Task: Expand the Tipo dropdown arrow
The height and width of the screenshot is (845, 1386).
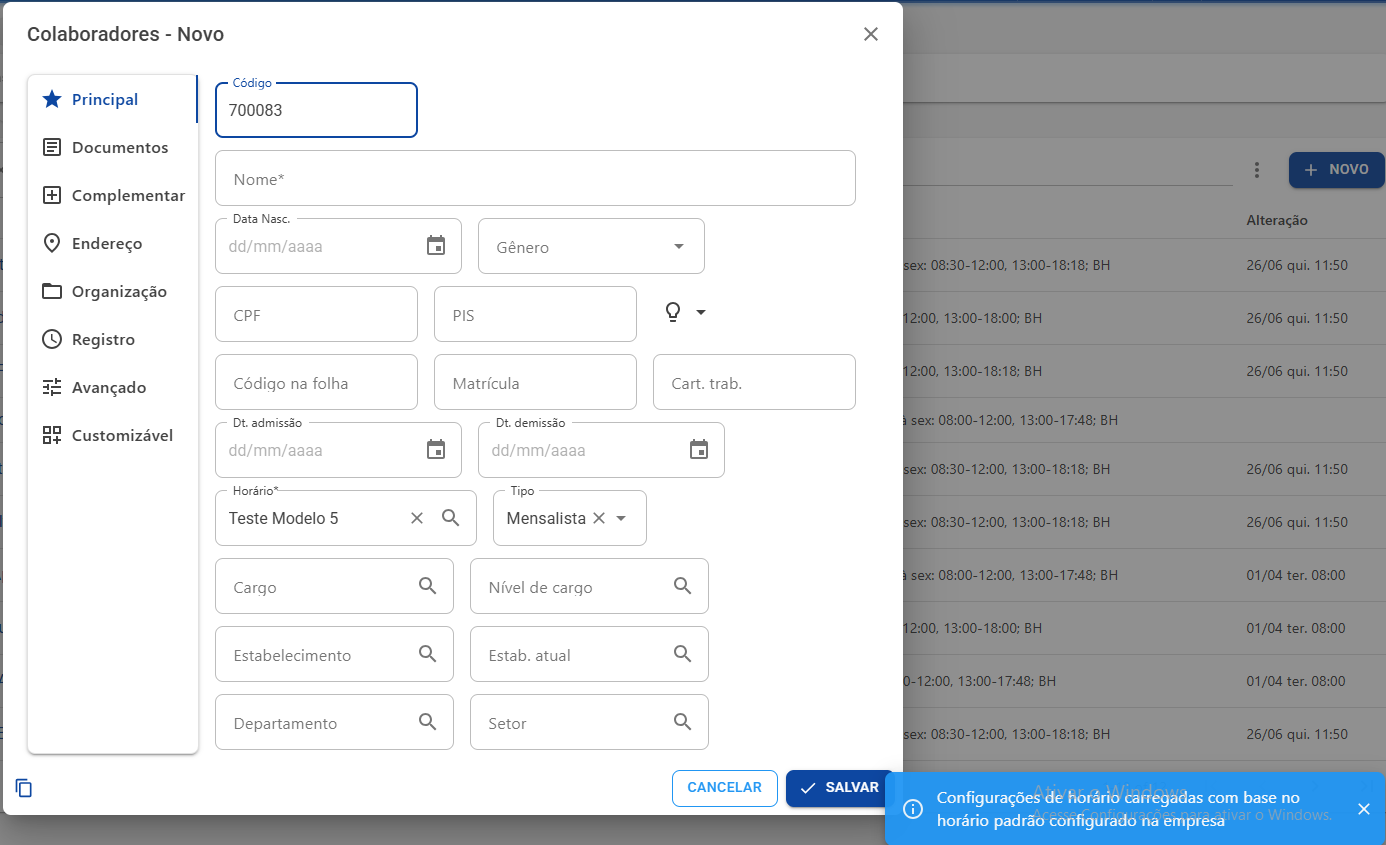Action: [621, 518]
